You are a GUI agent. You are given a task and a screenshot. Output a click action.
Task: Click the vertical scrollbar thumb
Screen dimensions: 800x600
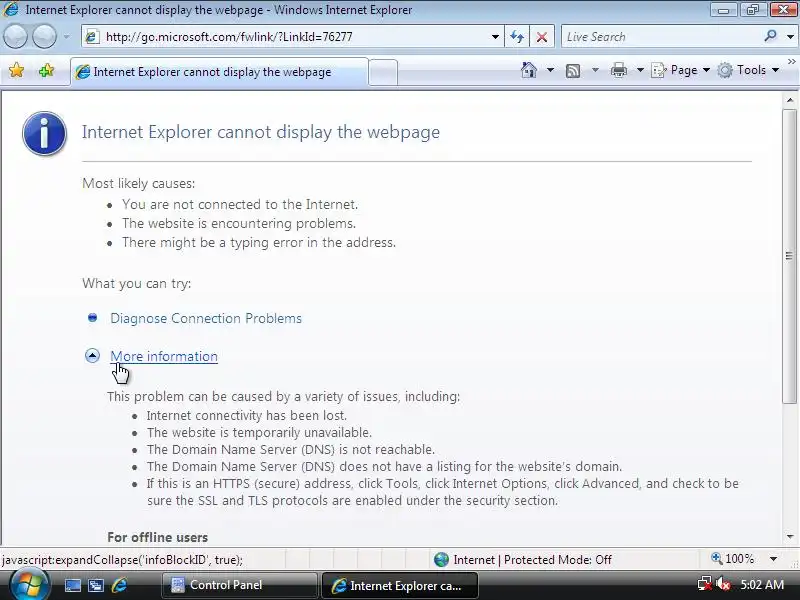coord(790,256)
